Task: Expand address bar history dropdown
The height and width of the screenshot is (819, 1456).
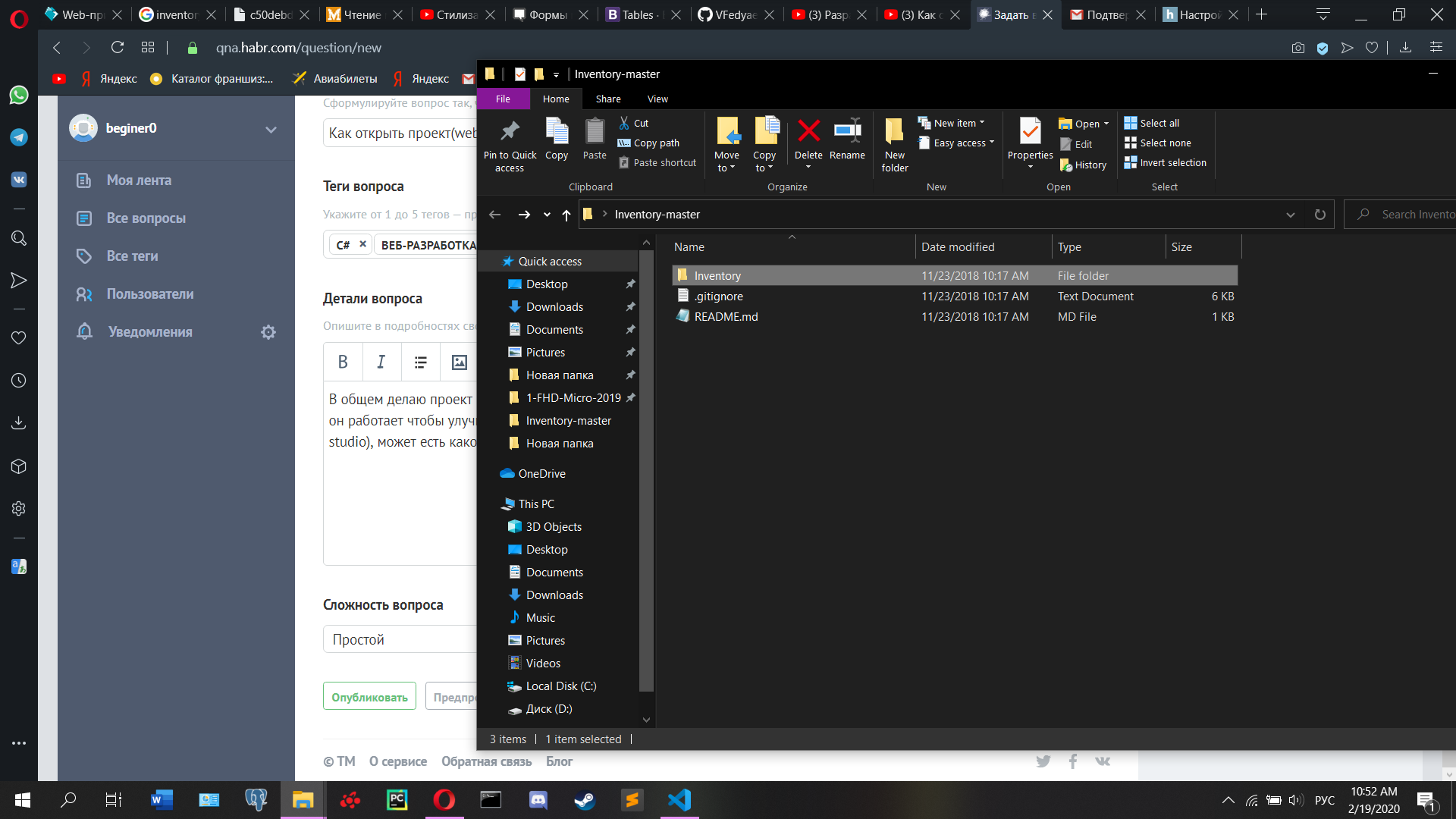Action: click(x=1291, y=215)
